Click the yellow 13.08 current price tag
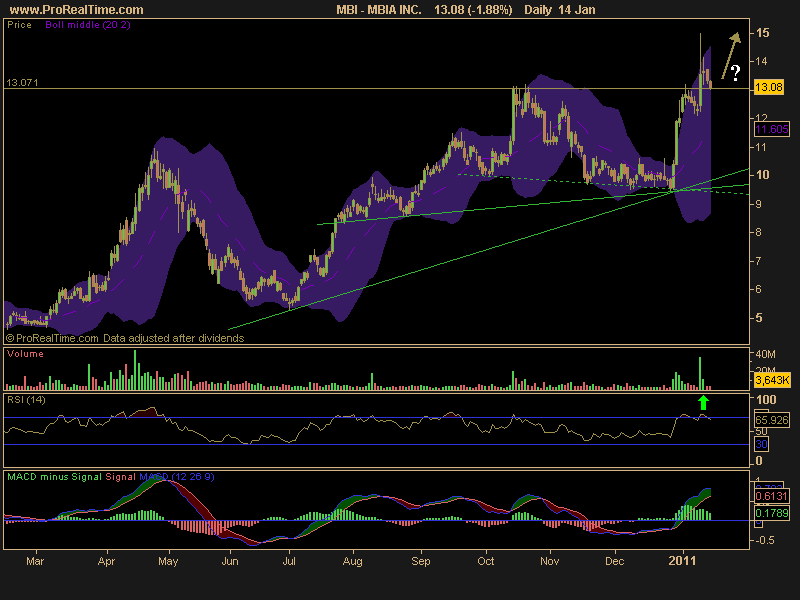800x600 pixels. tap(768, 87)
